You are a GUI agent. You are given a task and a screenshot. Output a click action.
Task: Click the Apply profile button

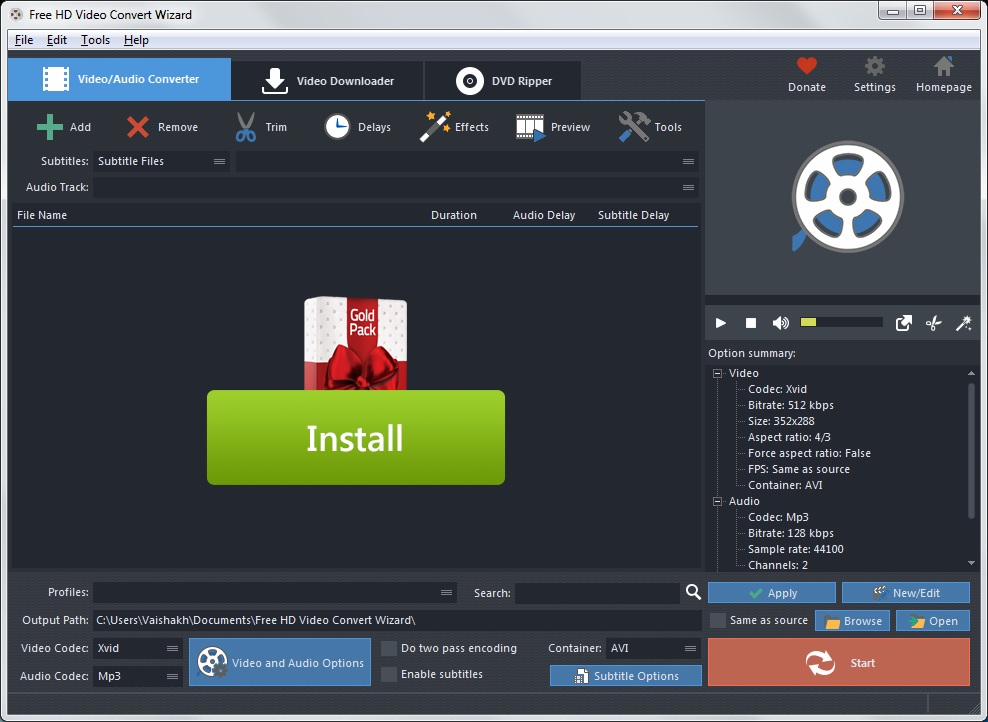pyautogui.click(x=772, y=593)
